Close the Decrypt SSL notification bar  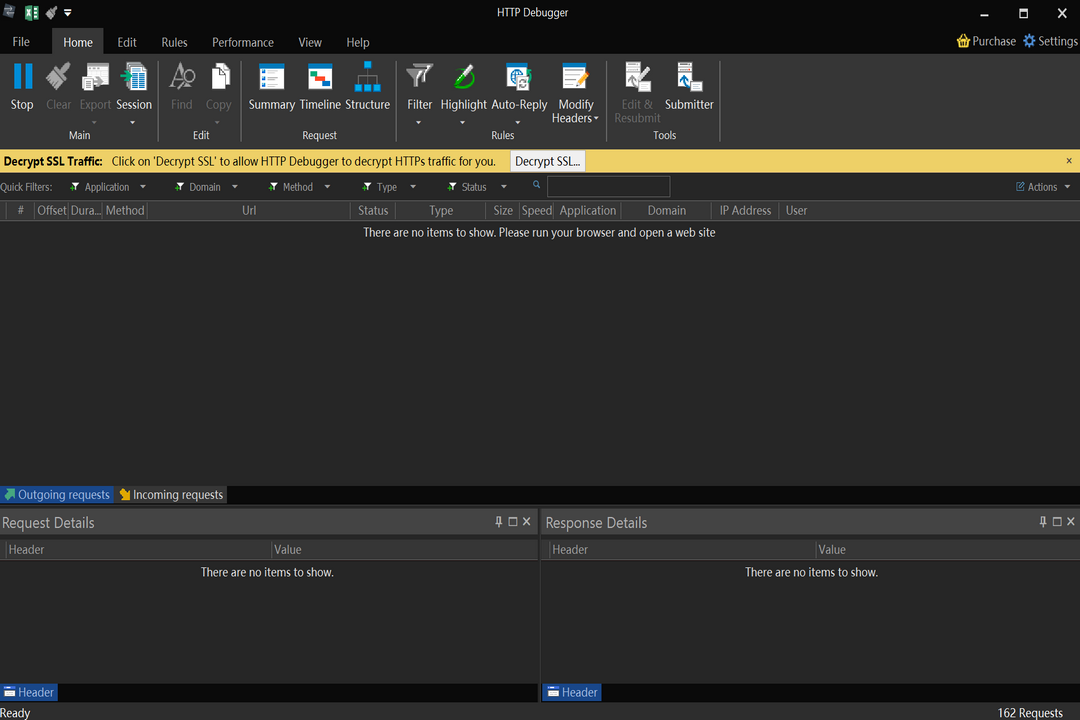coord(1068,161)
